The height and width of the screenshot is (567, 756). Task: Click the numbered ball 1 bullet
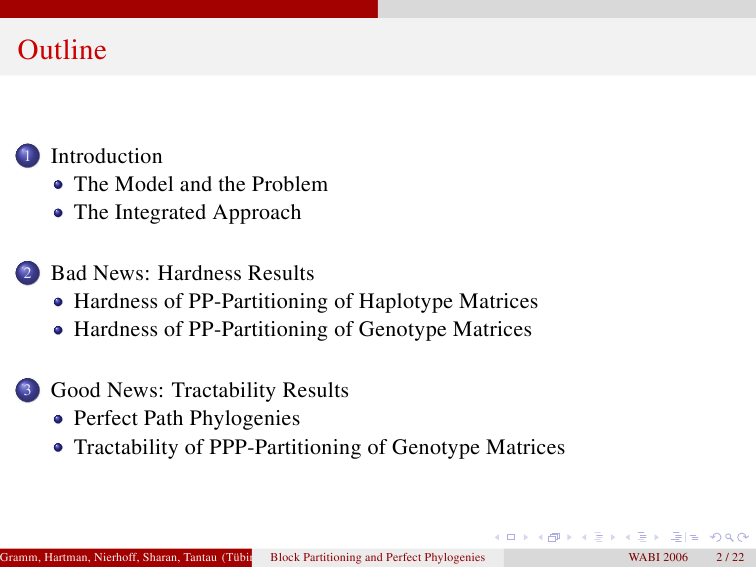(x=27, y=156)
